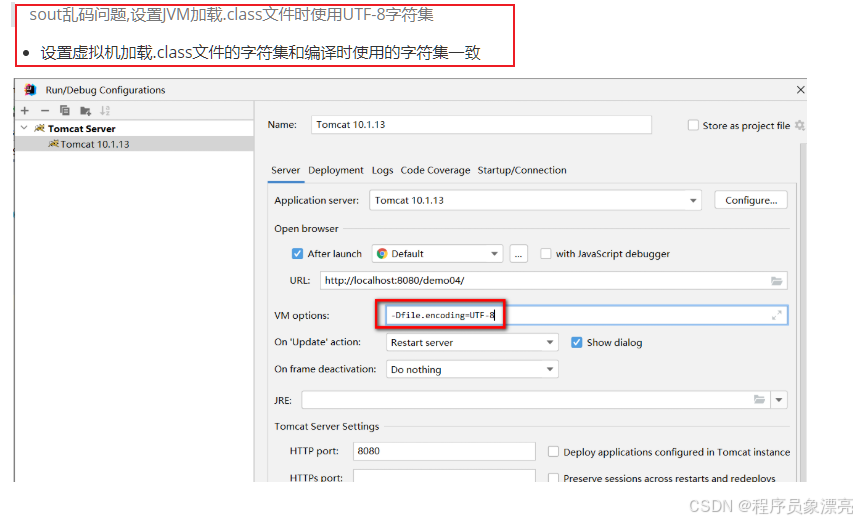Select Tomcat 10.1.13 in configuration tree

coord(134,144)
